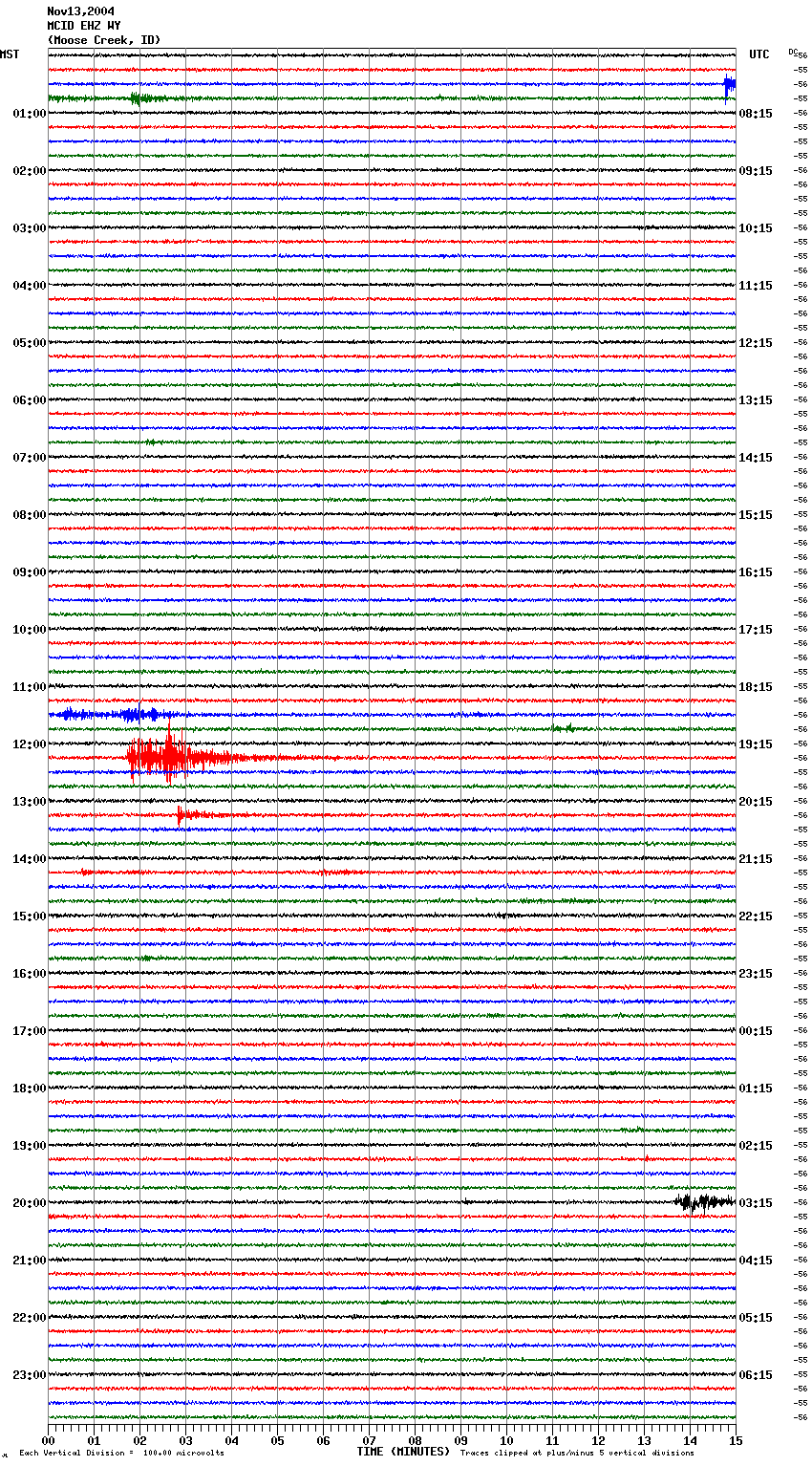Click the 00 minute axis label
This screenshot has width=812, height=1466.
[x=48, y=1440]
